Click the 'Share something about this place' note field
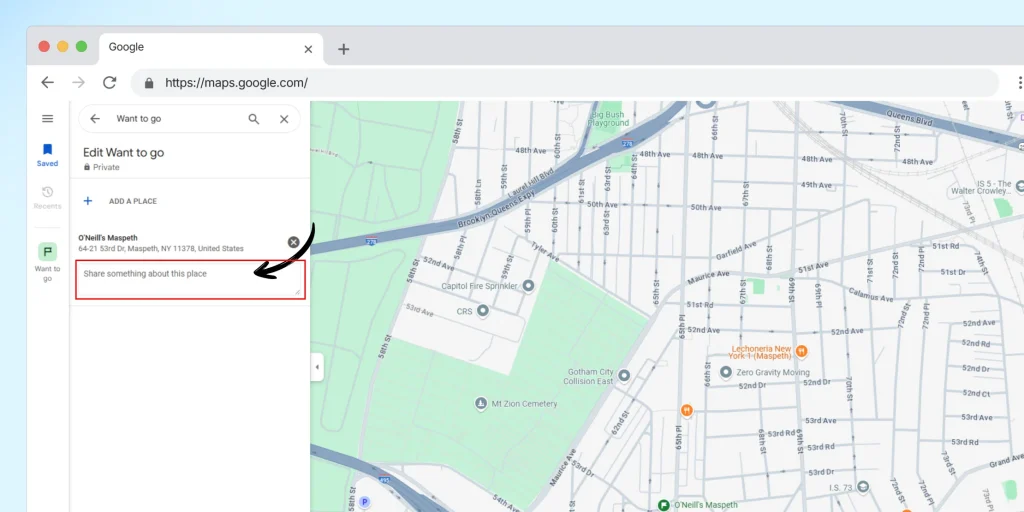Viewport: 1024px width, 512px height. (x=190, y=280)
